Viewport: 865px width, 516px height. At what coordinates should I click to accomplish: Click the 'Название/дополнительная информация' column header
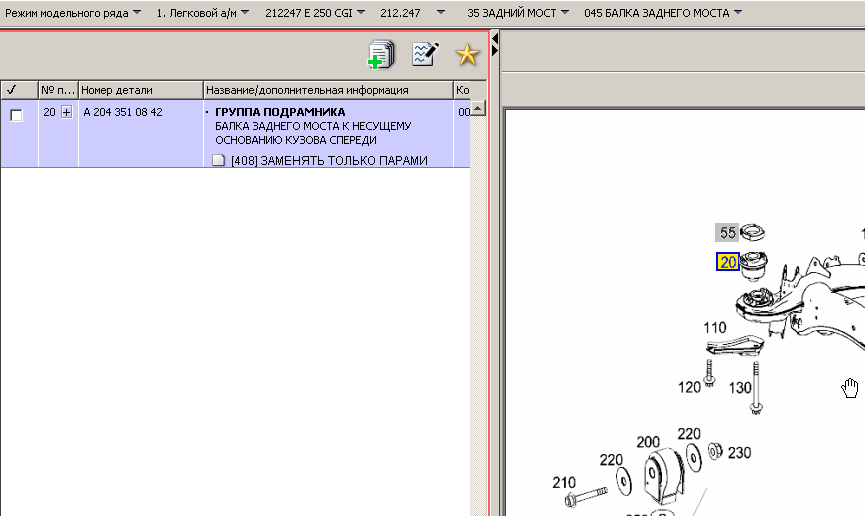pyautogui.click(x=328, y=90)
